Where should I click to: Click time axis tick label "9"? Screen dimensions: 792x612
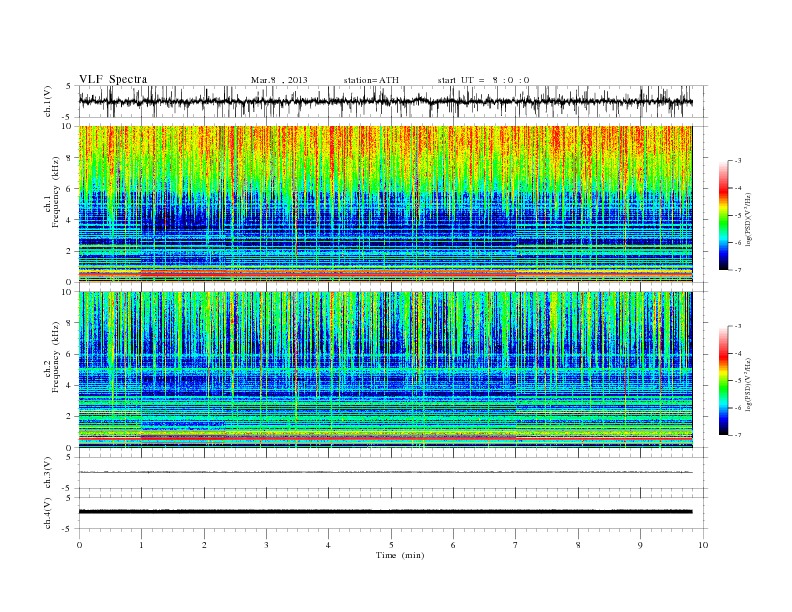pos(640,545)
